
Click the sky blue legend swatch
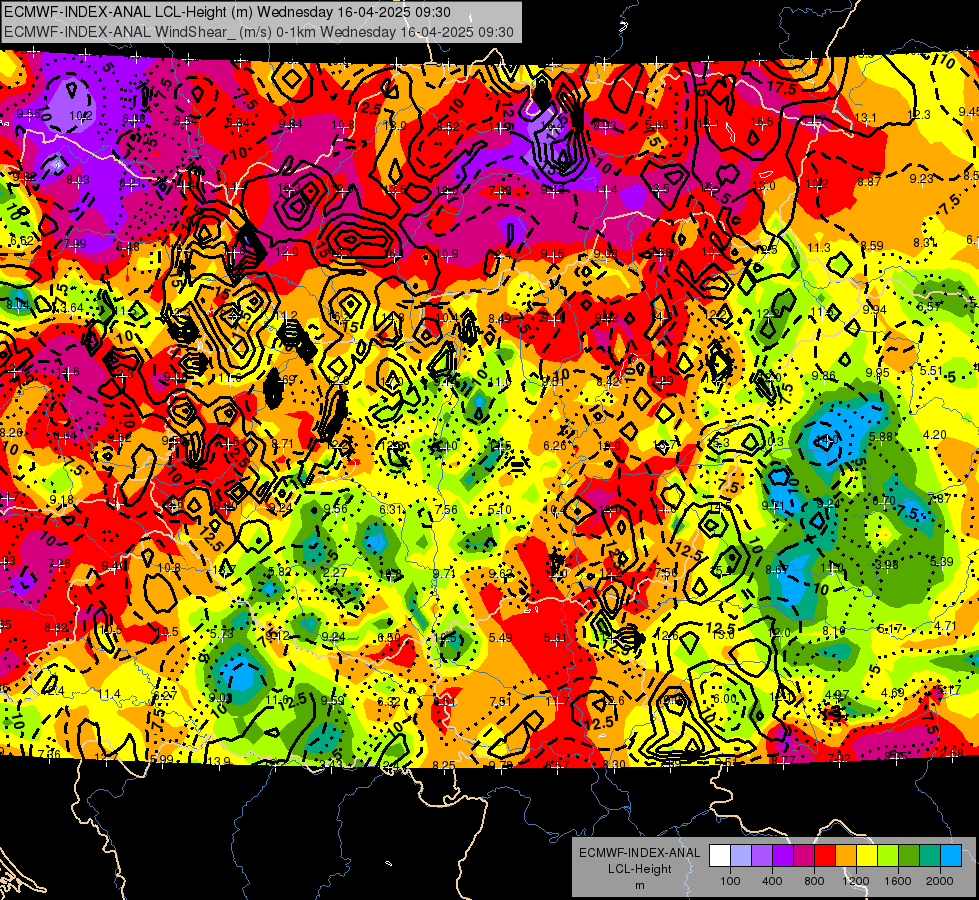951,855
